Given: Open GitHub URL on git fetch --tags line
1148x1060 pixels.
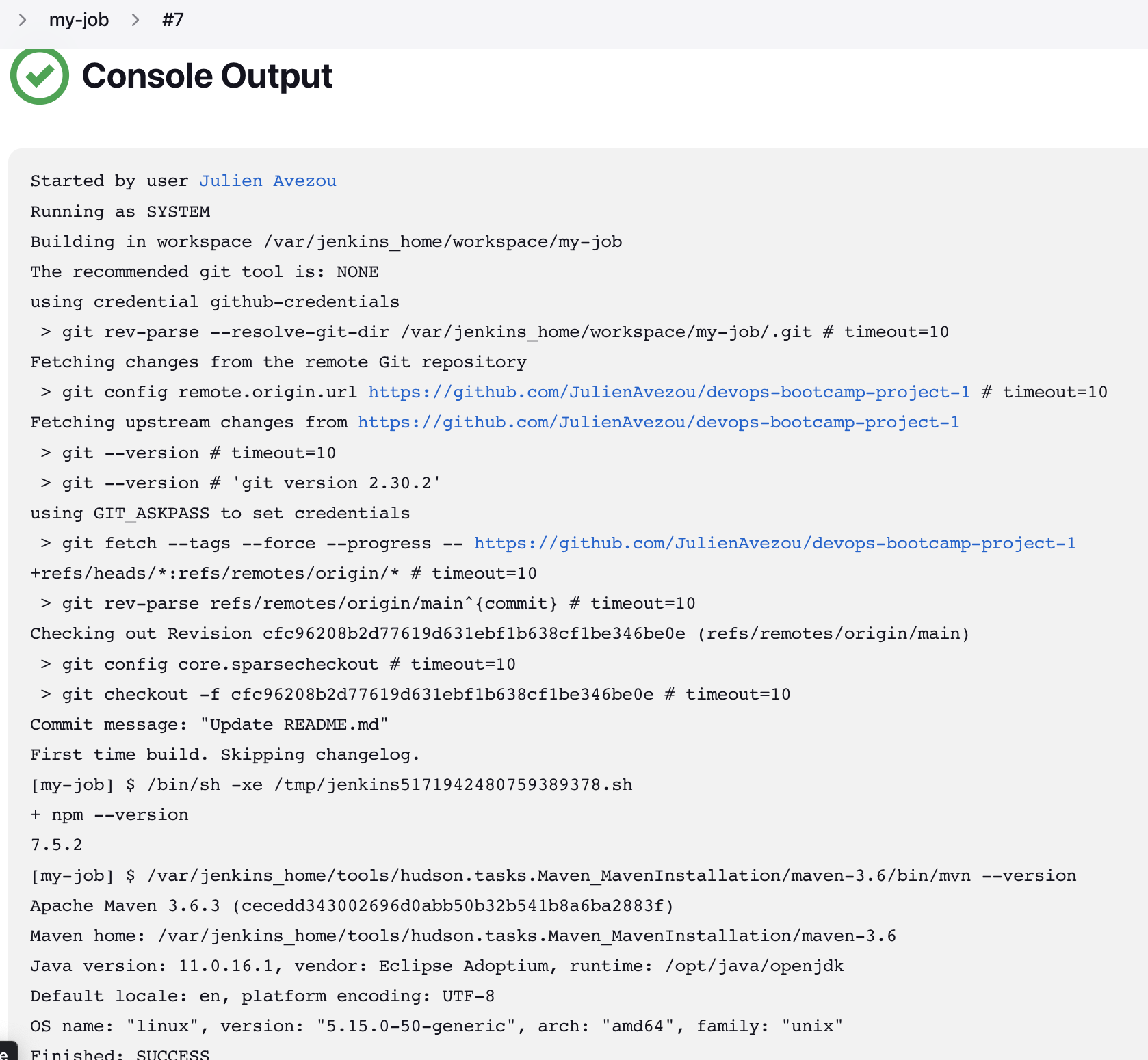Looking at the screenshot, I should 774,544.
